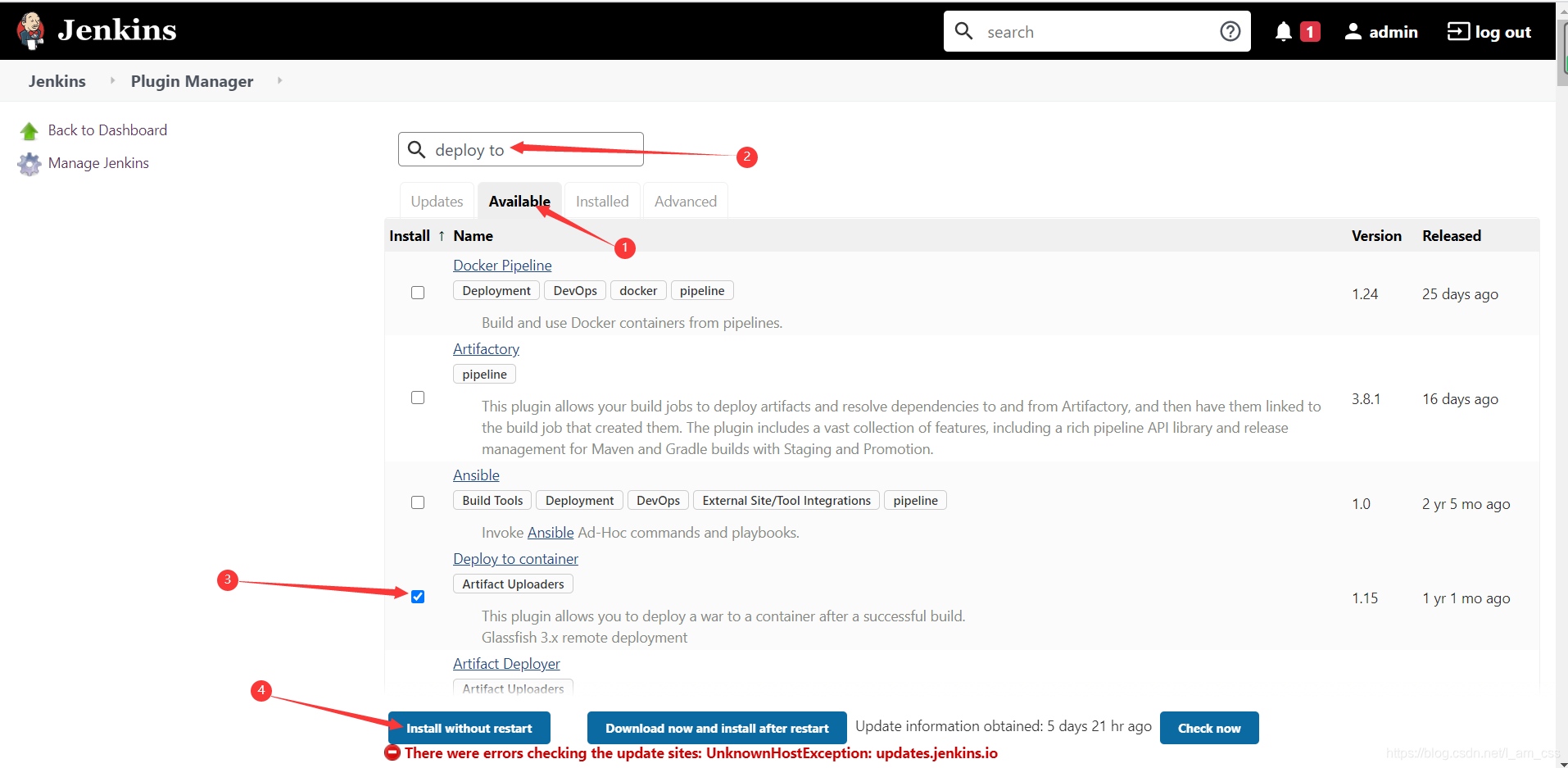Open notifications bell icon
This screenshot has height=768, width=1568.
(x=1284, y=32)
